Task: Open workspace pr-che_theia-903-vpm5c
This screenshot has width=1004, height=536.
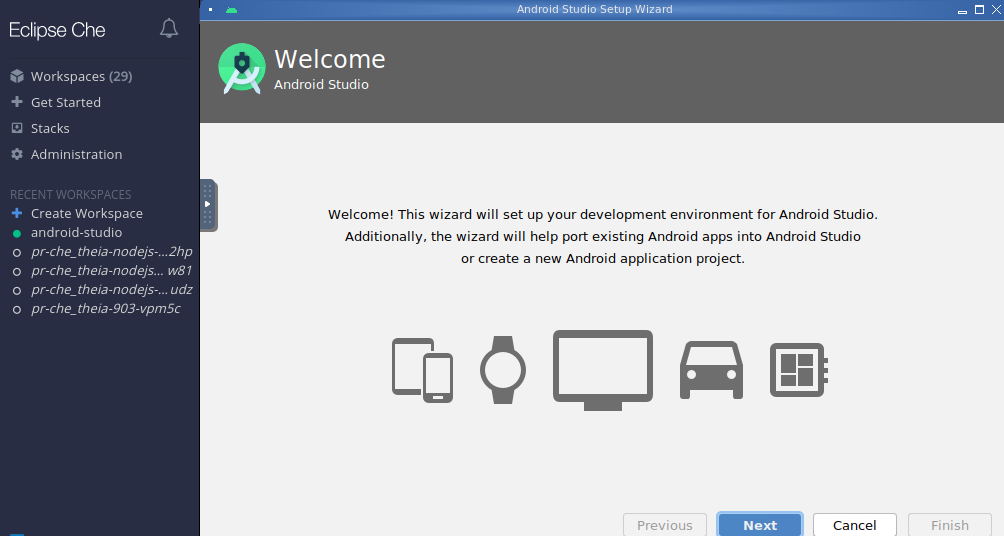Action: 106,309
